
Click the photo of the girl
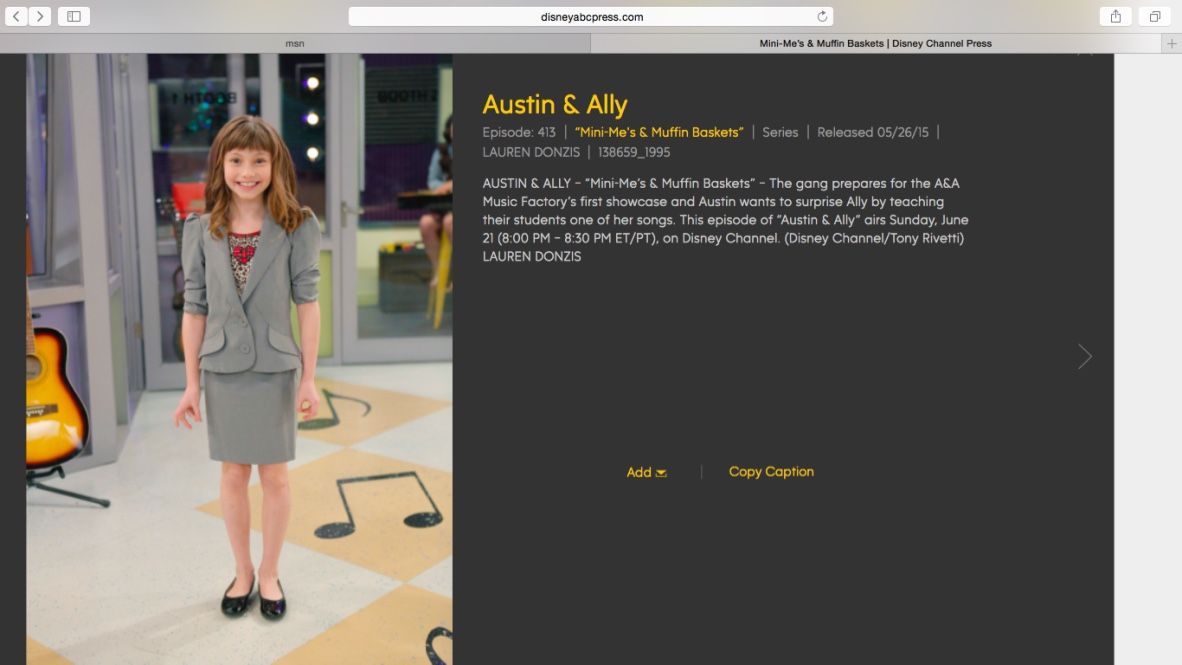240,359
